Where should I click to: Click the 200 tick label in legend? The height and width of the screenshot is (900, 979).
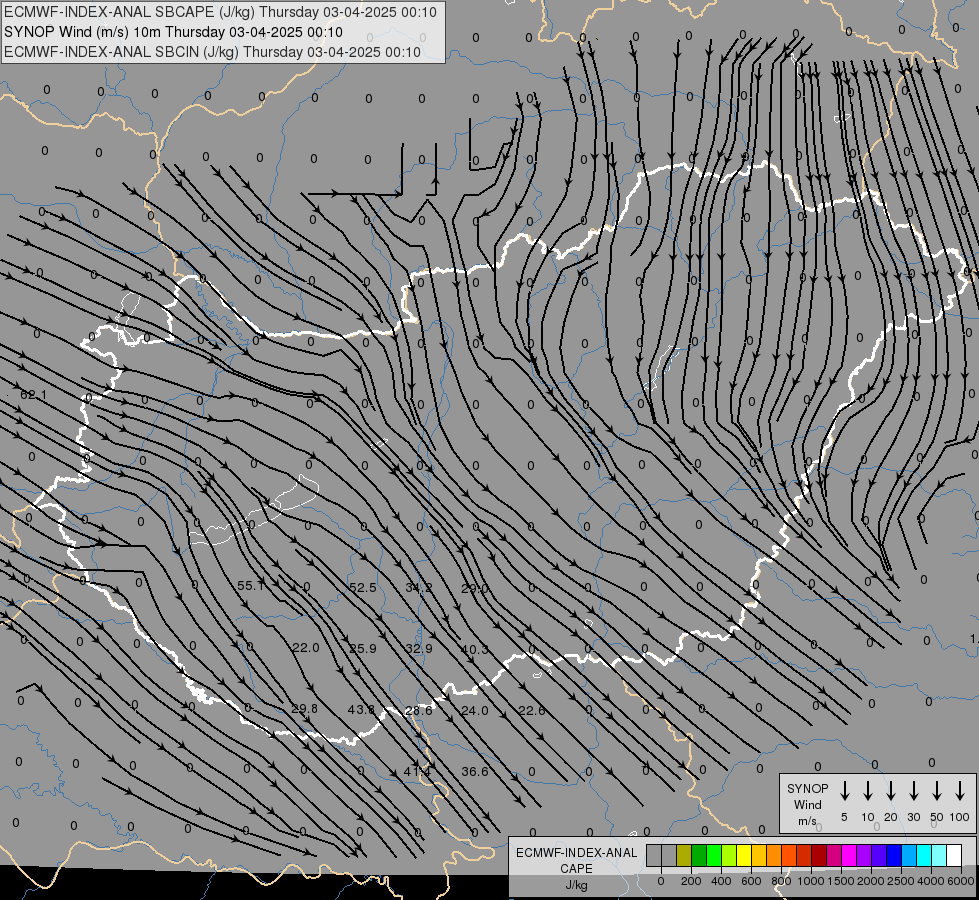click(691, 881)
